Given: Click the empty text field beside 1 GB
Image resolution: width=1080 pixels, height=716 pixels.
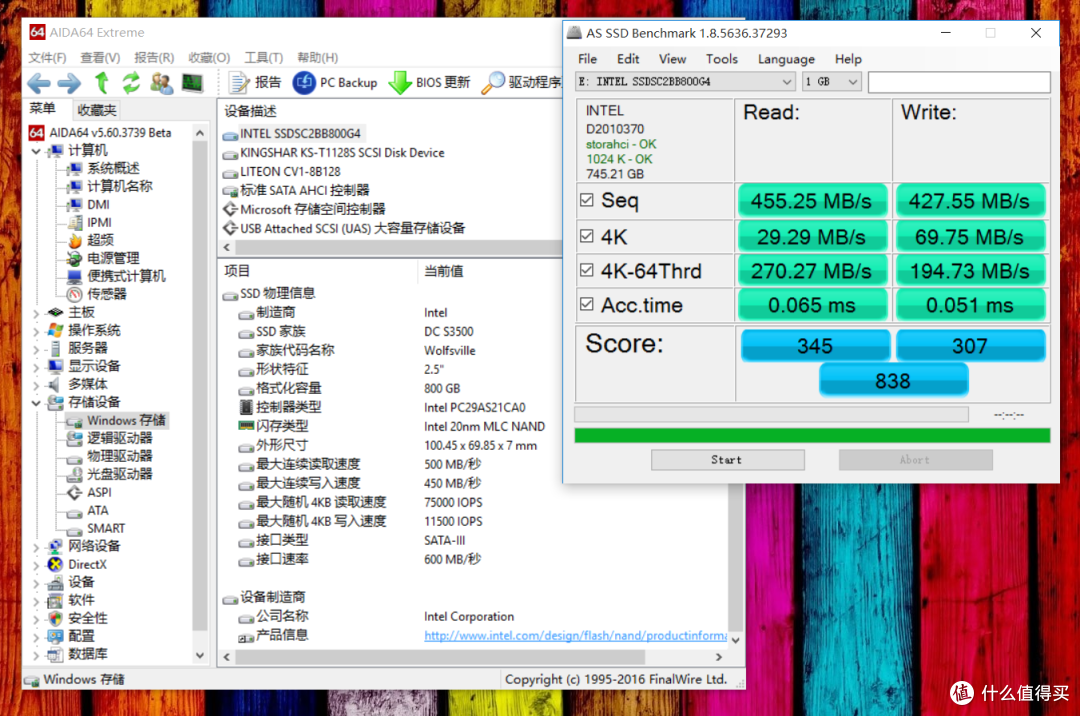Looking at the screenshot, I should tap(959, 82).
